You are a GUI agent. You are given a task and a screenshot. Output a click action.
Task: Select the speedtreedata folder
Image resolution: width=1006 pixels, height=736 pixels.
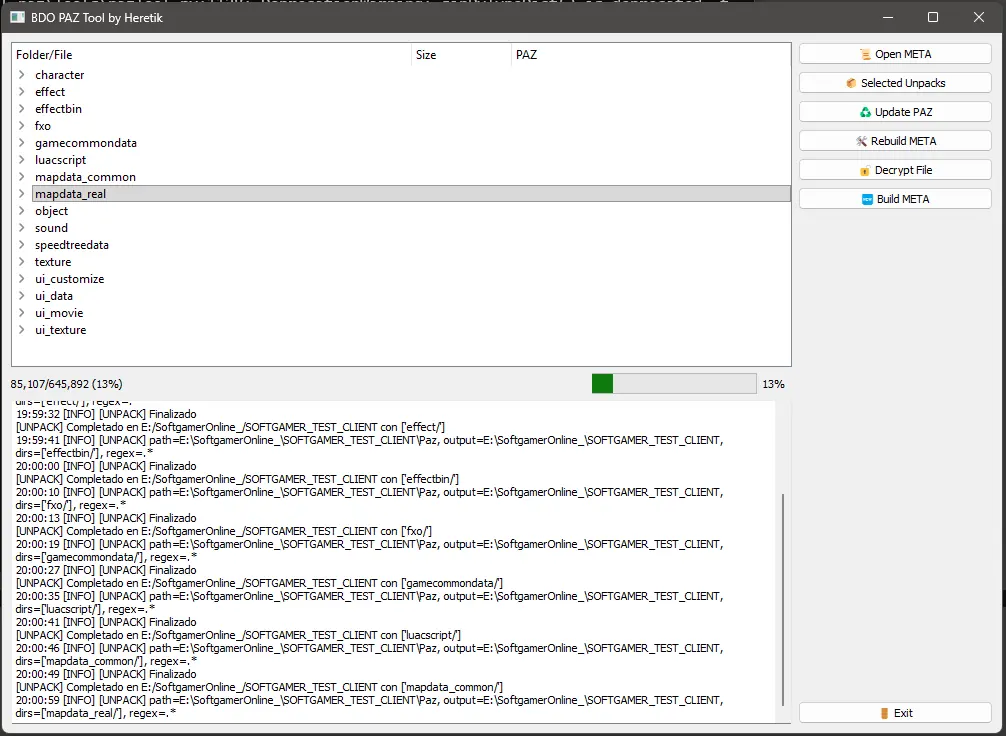tap(72, 245)
